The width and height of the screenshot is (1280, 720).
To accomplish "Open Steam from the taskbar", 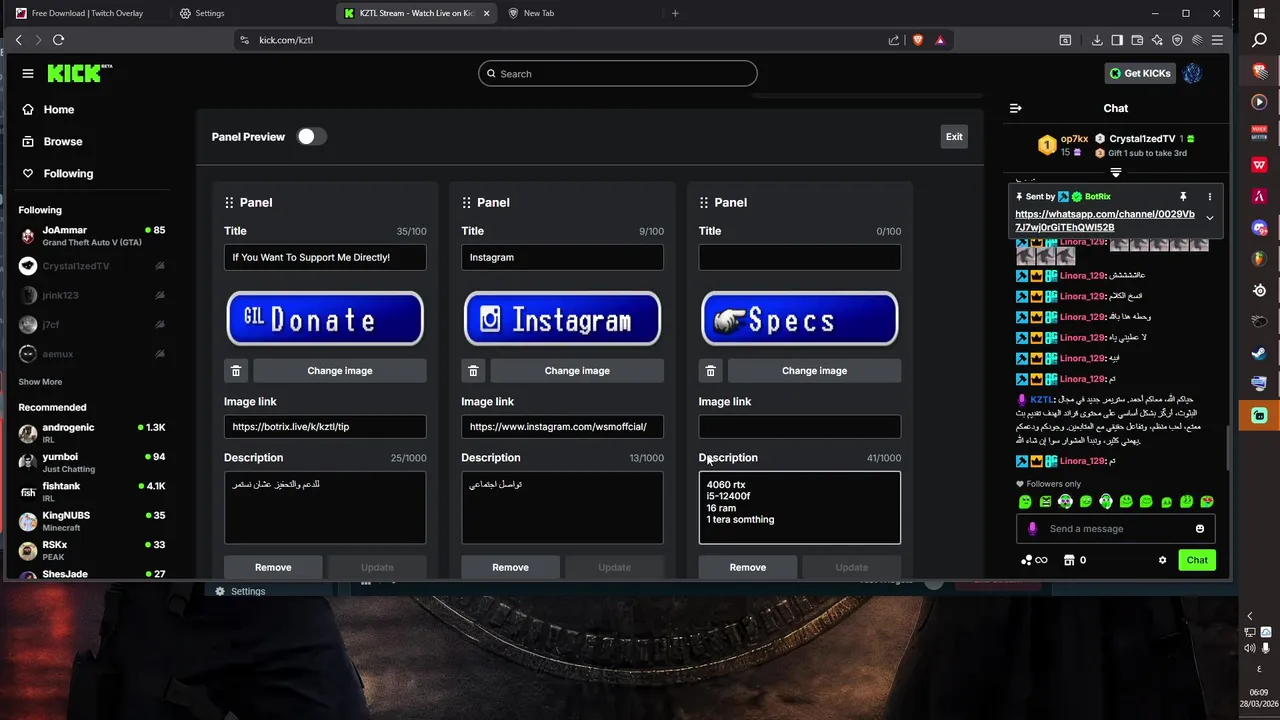I will (1259, 353).
